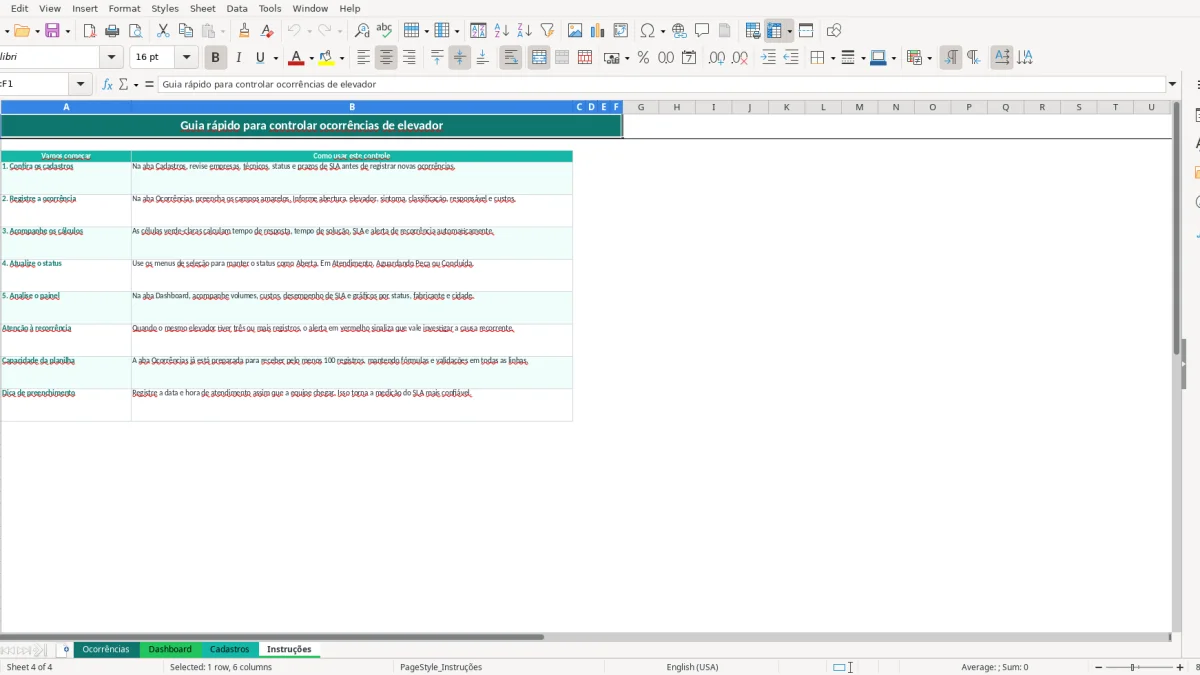Image resolution: width=1200 pixels, height=675 pixels.
Task: Open the font color dropdown arrow
Action: coord(311,58)
